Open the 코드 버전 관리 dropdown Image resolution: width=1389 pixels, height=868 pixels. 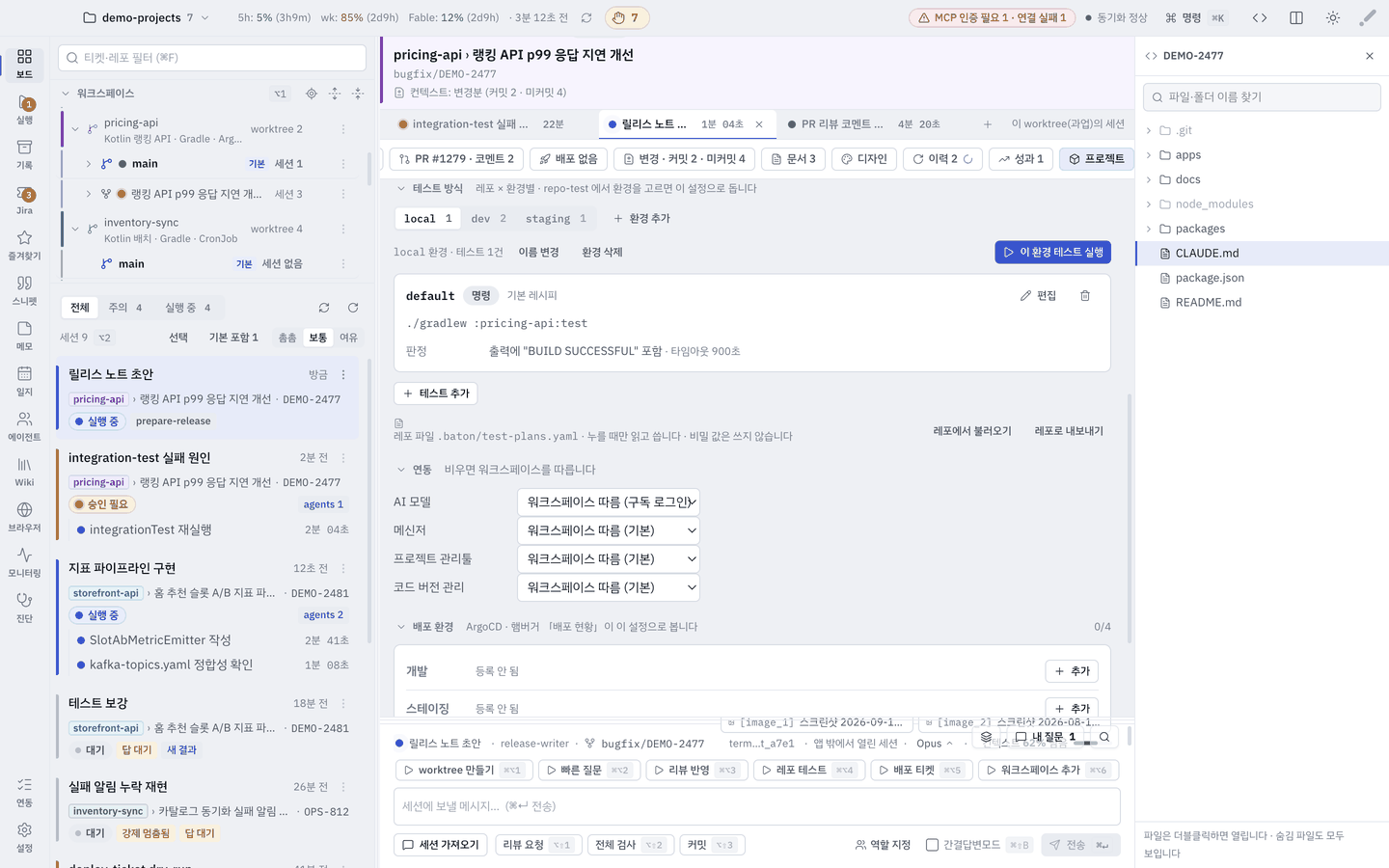(609, 587)
